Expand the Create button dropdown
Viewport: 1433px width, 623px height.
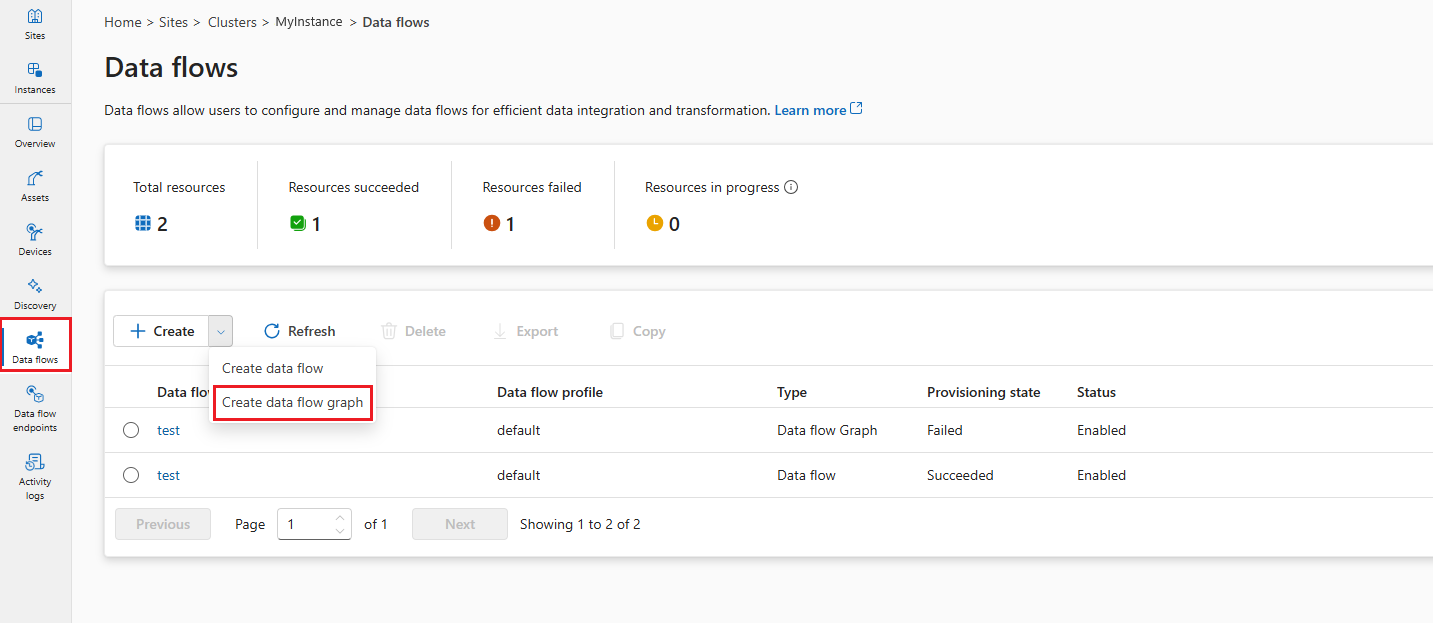pos(220,330)
